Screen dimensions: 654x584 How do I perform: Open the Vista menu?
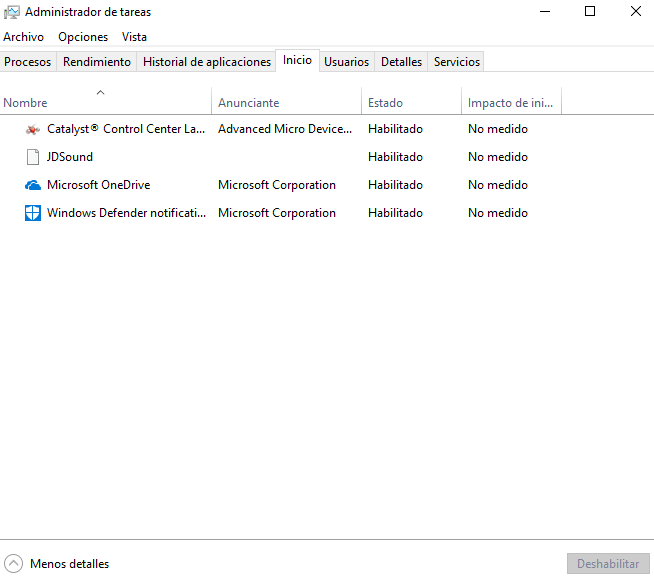click(134, 37)
